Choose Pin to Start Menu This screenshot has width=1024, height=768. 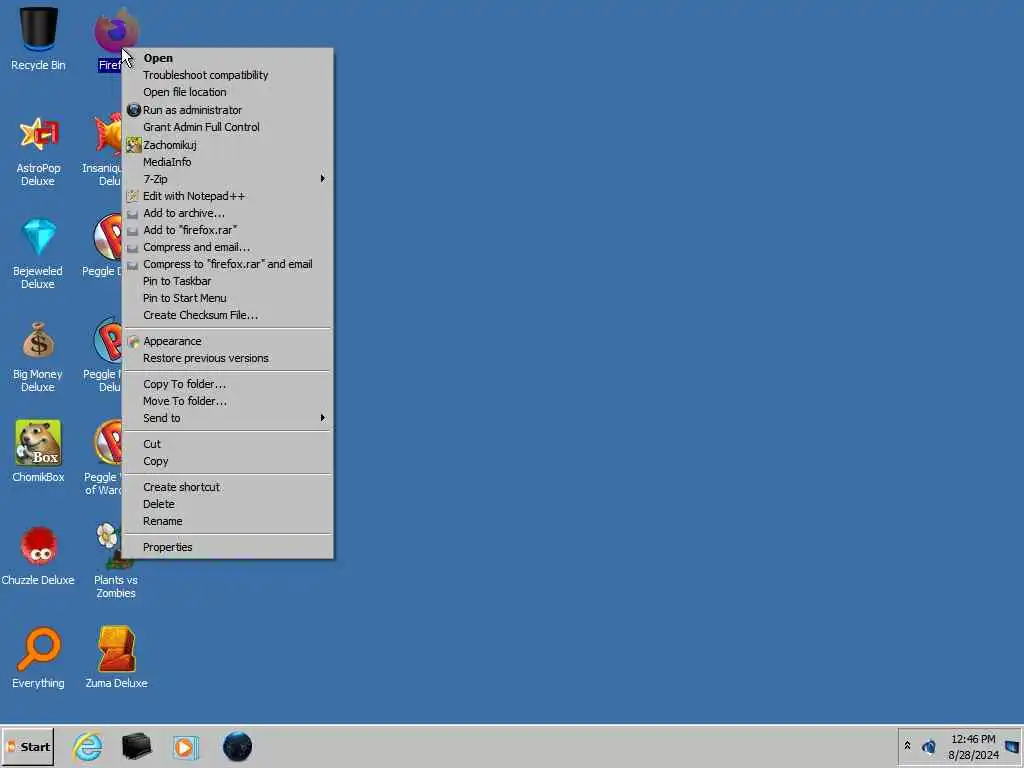227,298
